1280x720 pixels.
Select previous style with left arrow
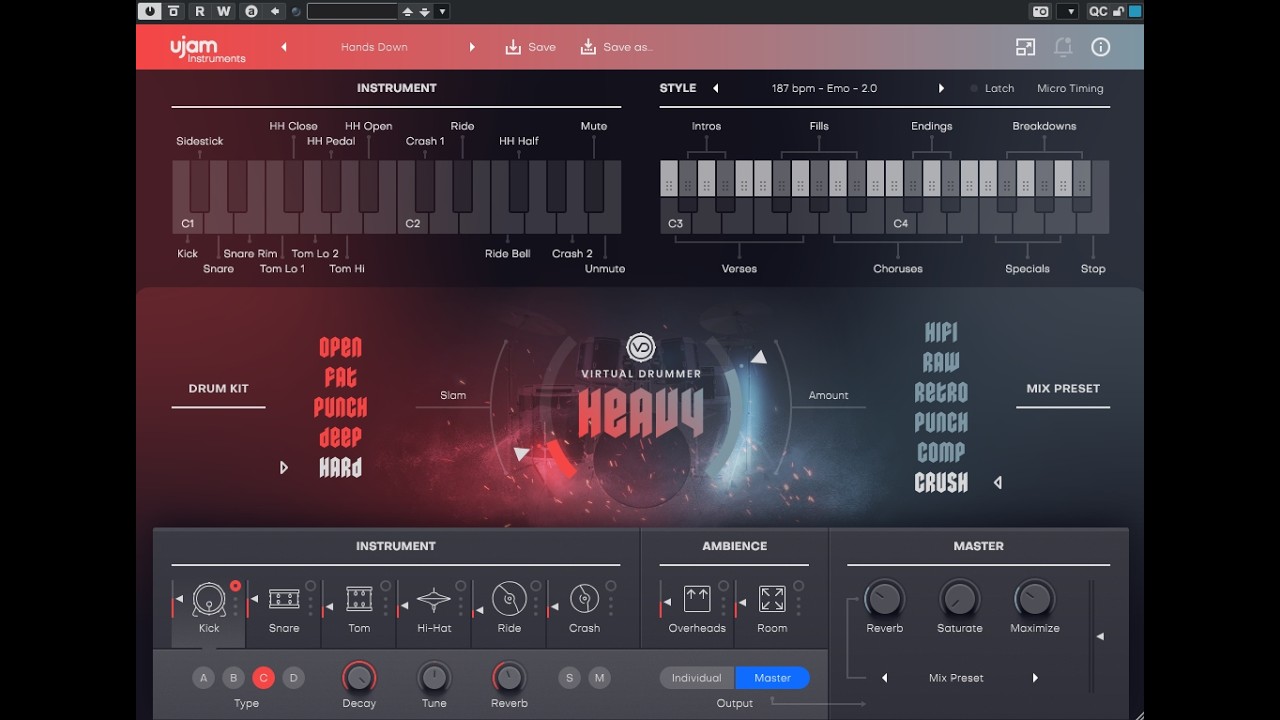(x=716, y=88)
